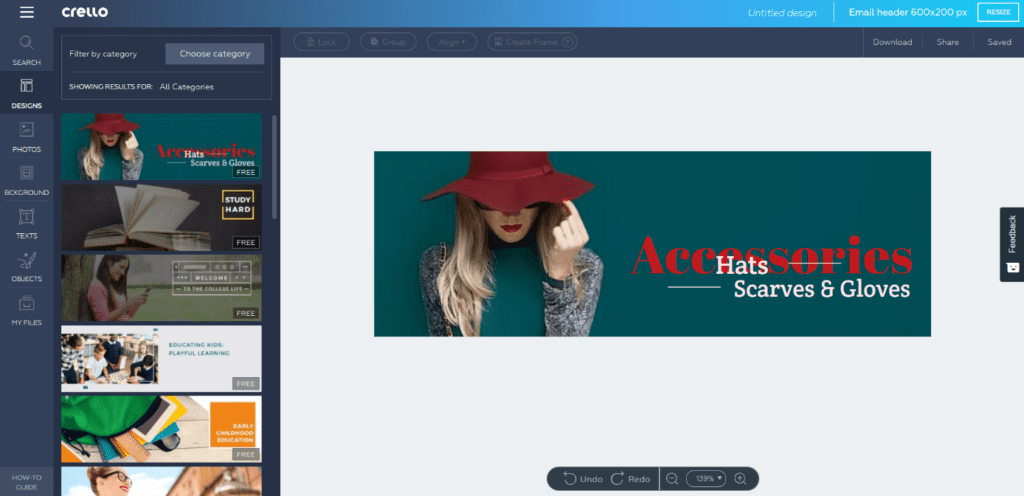Open the 139% zoom level dropdown
Viewport: 1024px width, 496px height.
click(x=707, y=479)
